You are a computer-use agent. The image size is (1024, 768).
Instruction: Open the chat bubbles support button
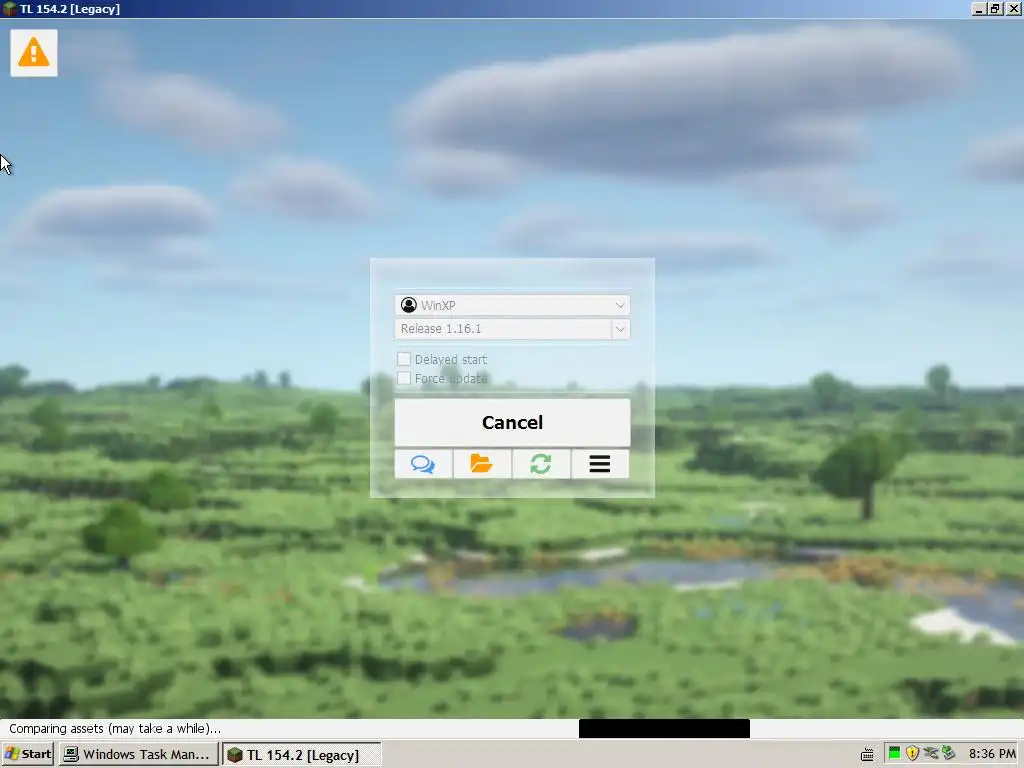tap(423, 464)
